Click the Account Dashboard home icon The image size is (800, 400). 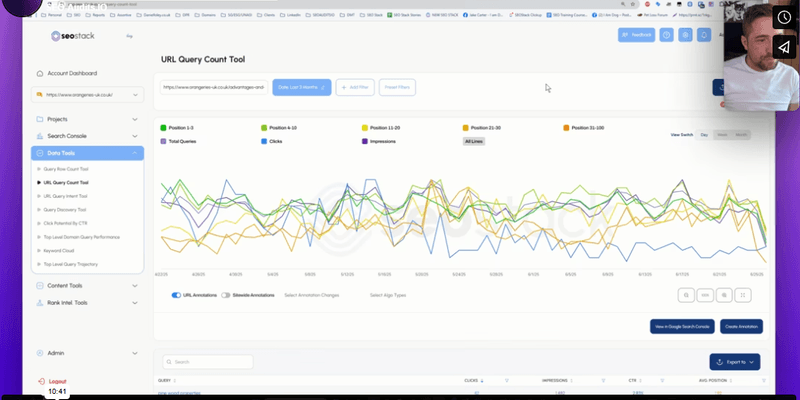(x=40, y=73)
